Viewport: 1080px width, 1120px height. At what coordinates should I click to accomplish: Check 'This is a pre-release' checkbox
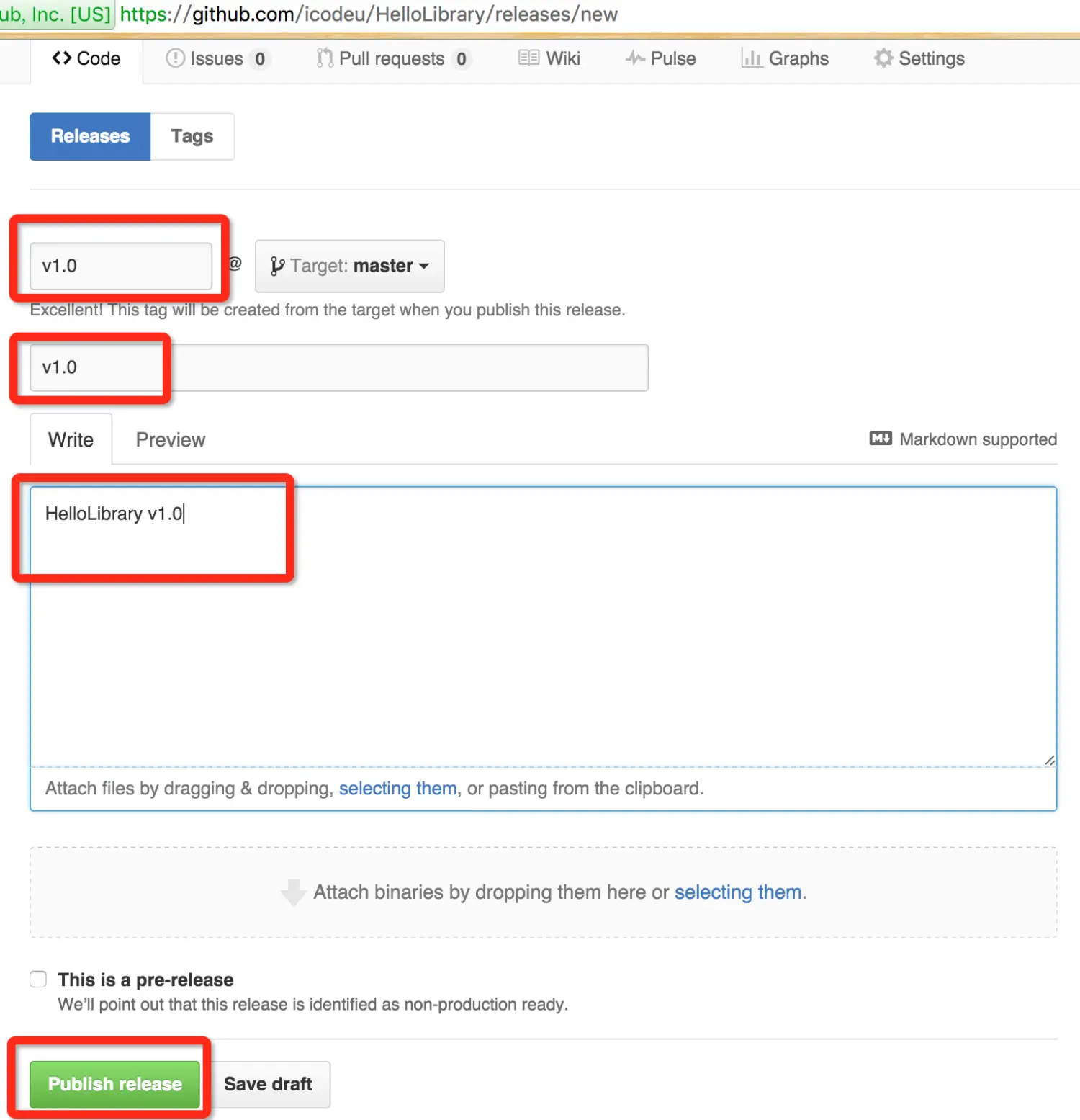coord(38,980)
